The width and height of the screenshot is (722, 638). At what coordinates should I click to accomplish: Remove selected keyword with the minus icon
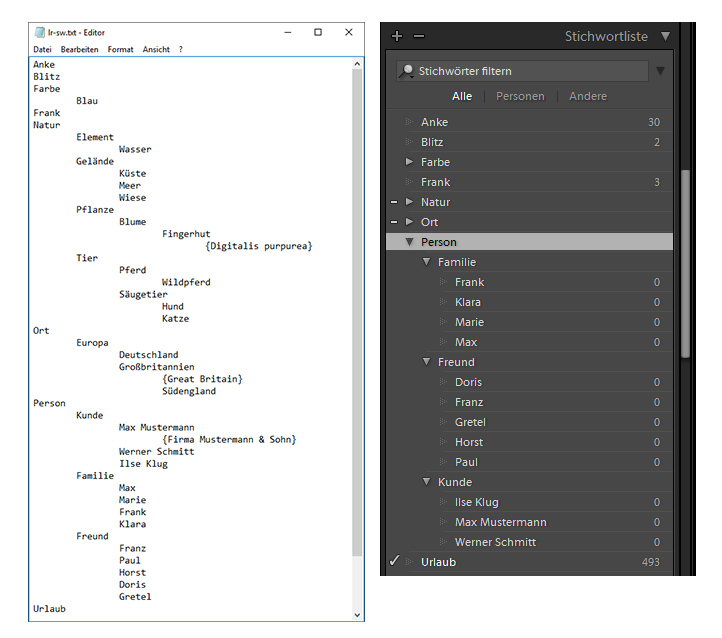tap(419, 36)
